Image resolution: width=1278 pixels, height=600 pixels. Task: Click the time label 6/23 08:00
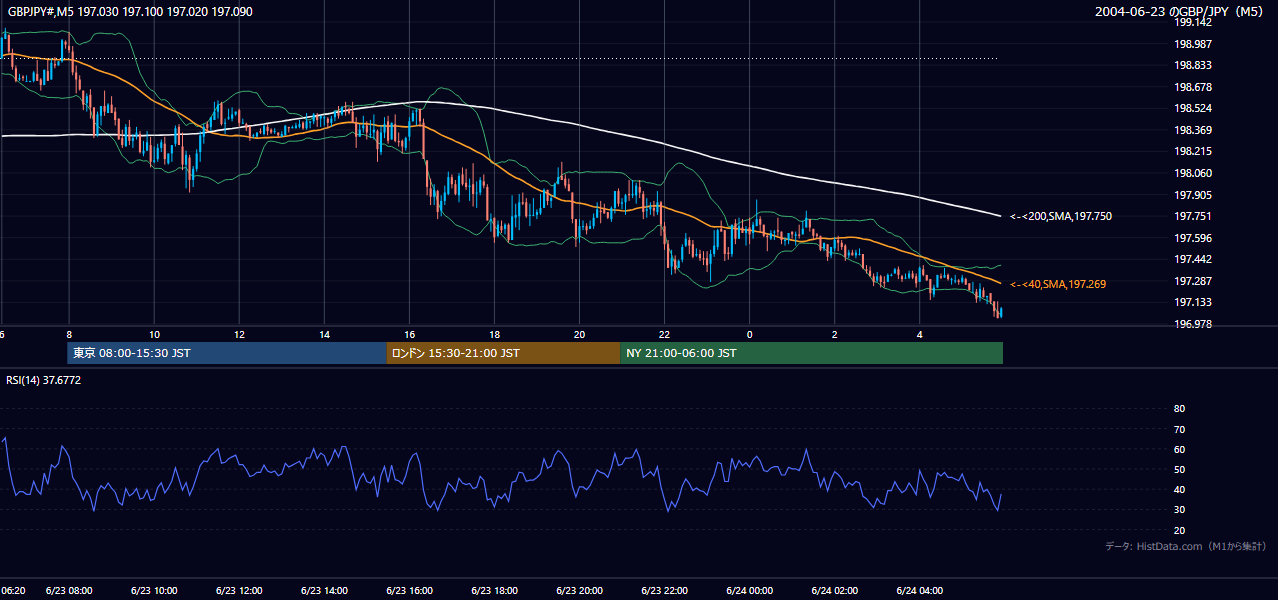pyautogui.click(x=69, y=591)
